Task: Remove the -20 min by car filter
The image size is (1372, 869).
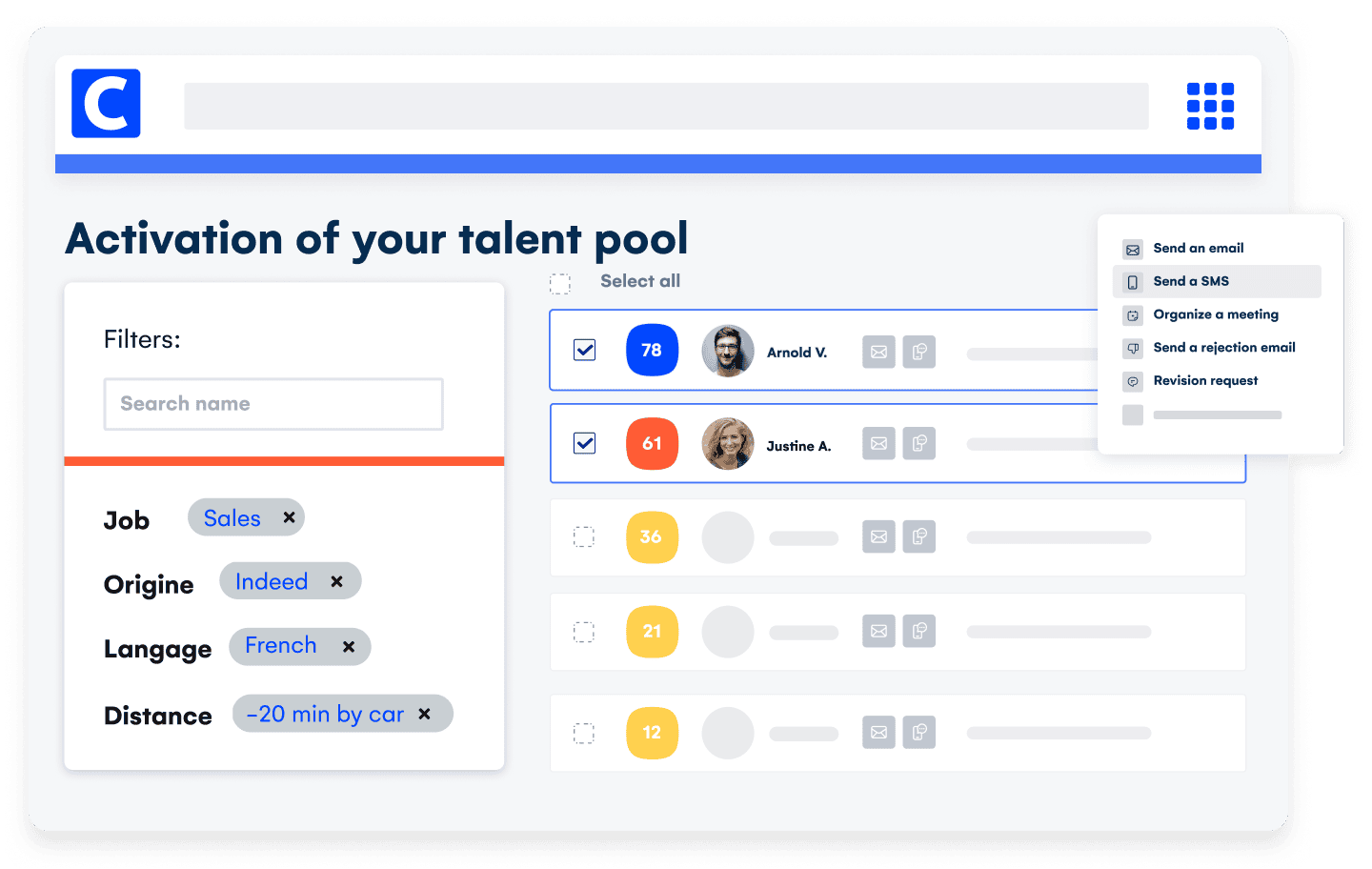Action: 425,714
